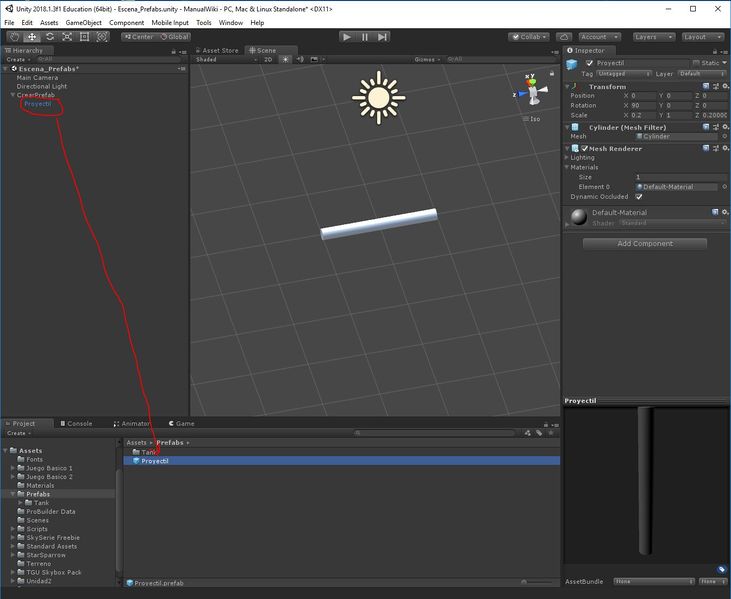Viewport: 731px width, 599px height.
Task: Toggle pivot Center mode button
Action: [138, 37]
